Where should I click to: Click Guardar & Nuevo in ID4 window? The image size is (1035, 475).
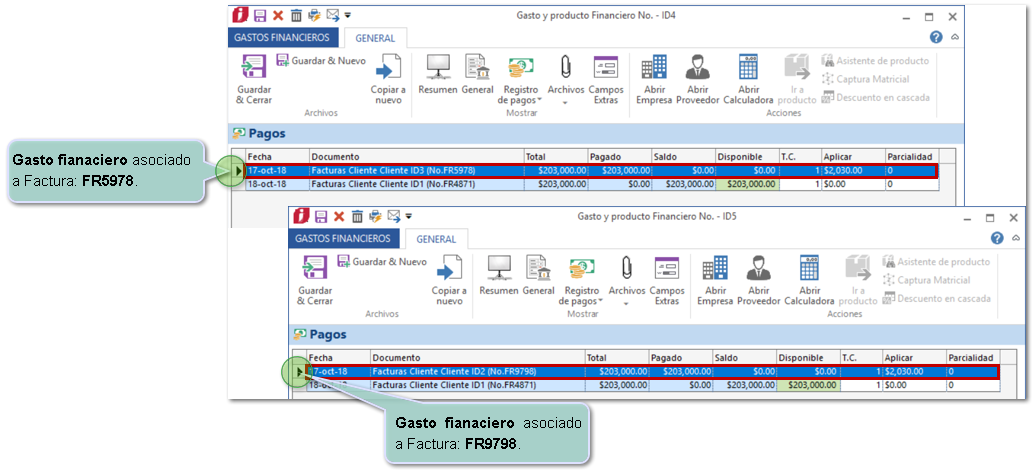pyautogui.click(x=320, y=61)
